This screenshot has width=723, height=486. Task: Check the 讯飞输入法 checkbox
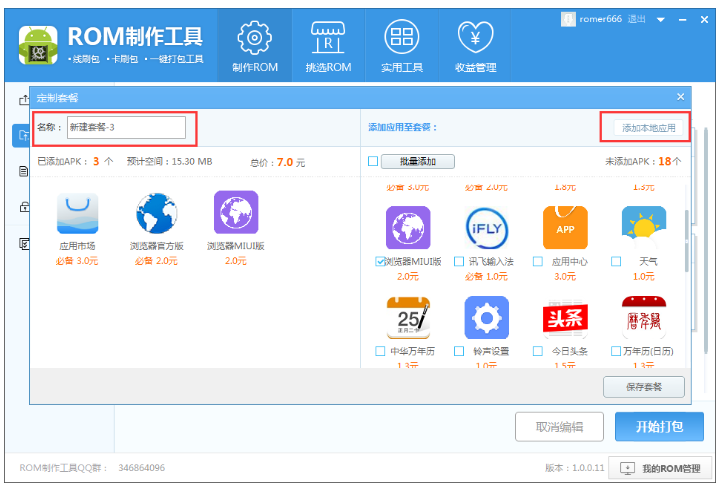click(x=459, y=261)
